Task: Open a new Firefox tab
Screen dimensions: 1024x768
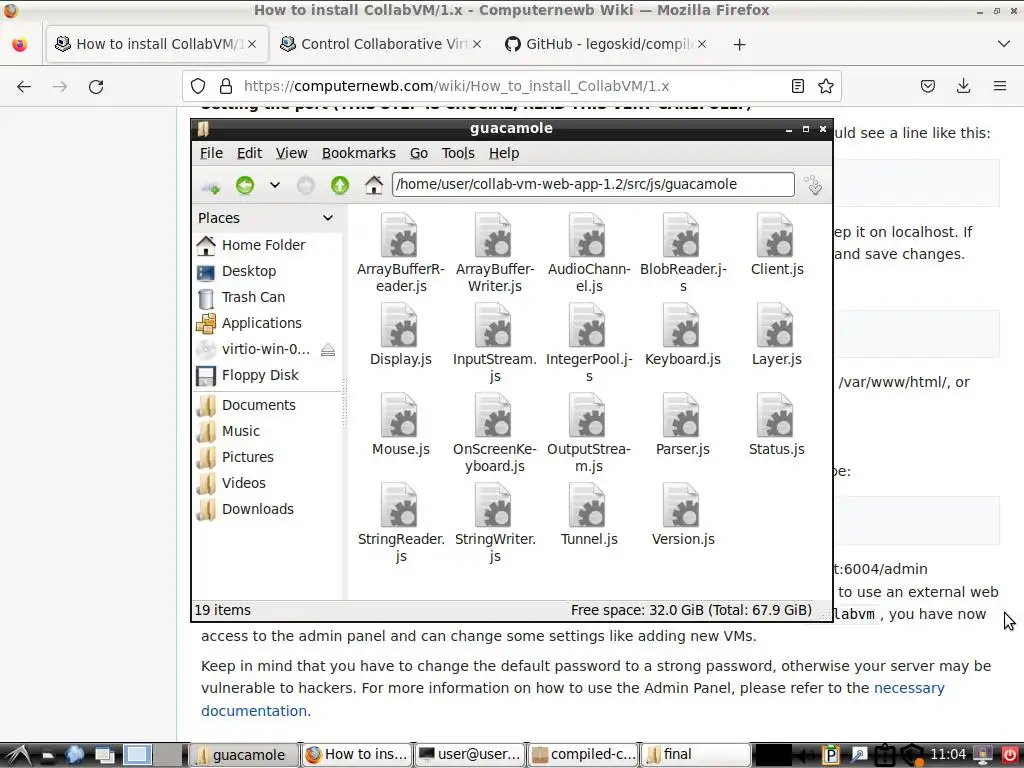Action: pyautogui.click(x=739, y=44)
